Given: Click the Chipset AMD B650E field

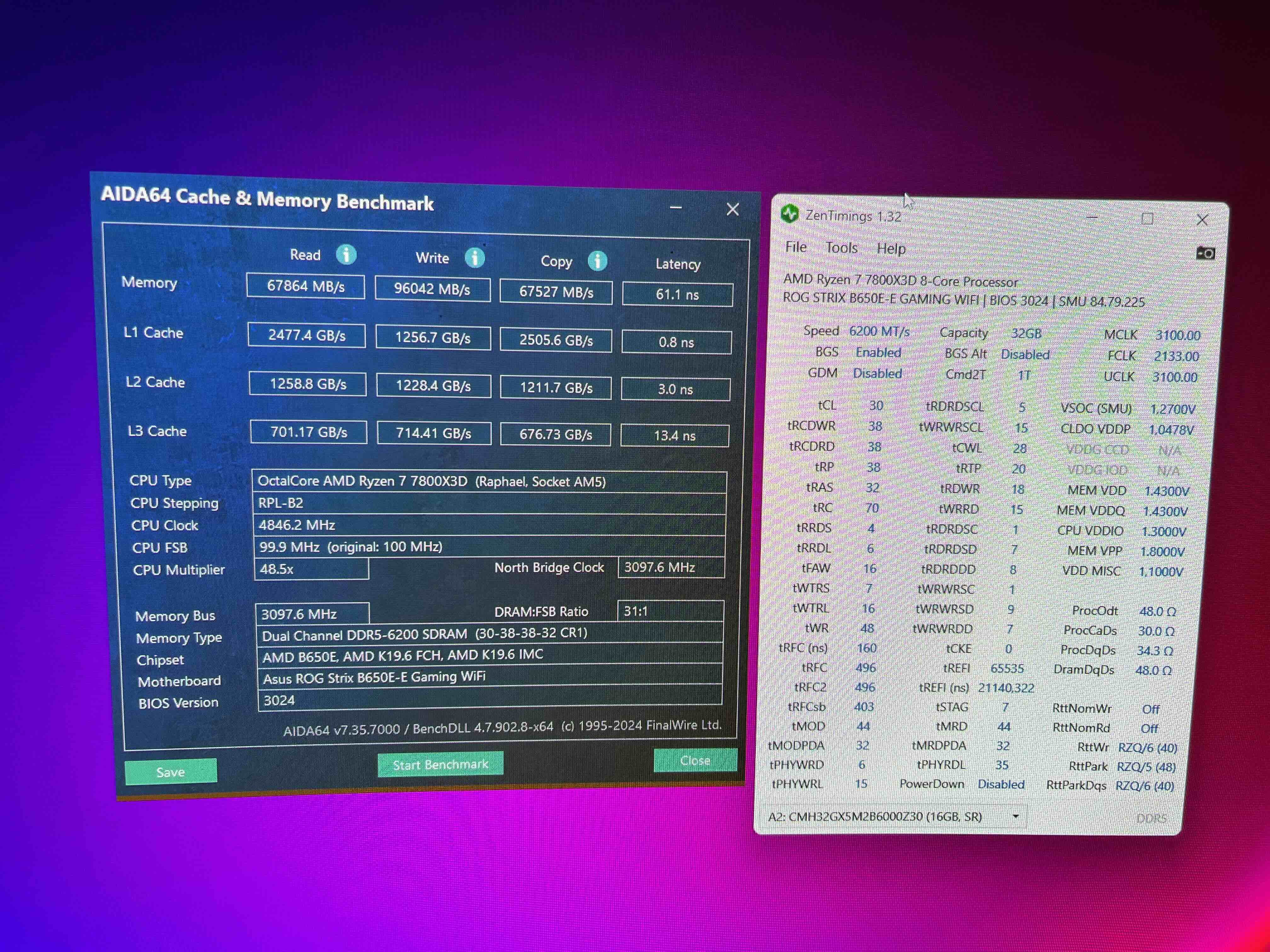Looking at the screenshot, I should pos(490,655).
